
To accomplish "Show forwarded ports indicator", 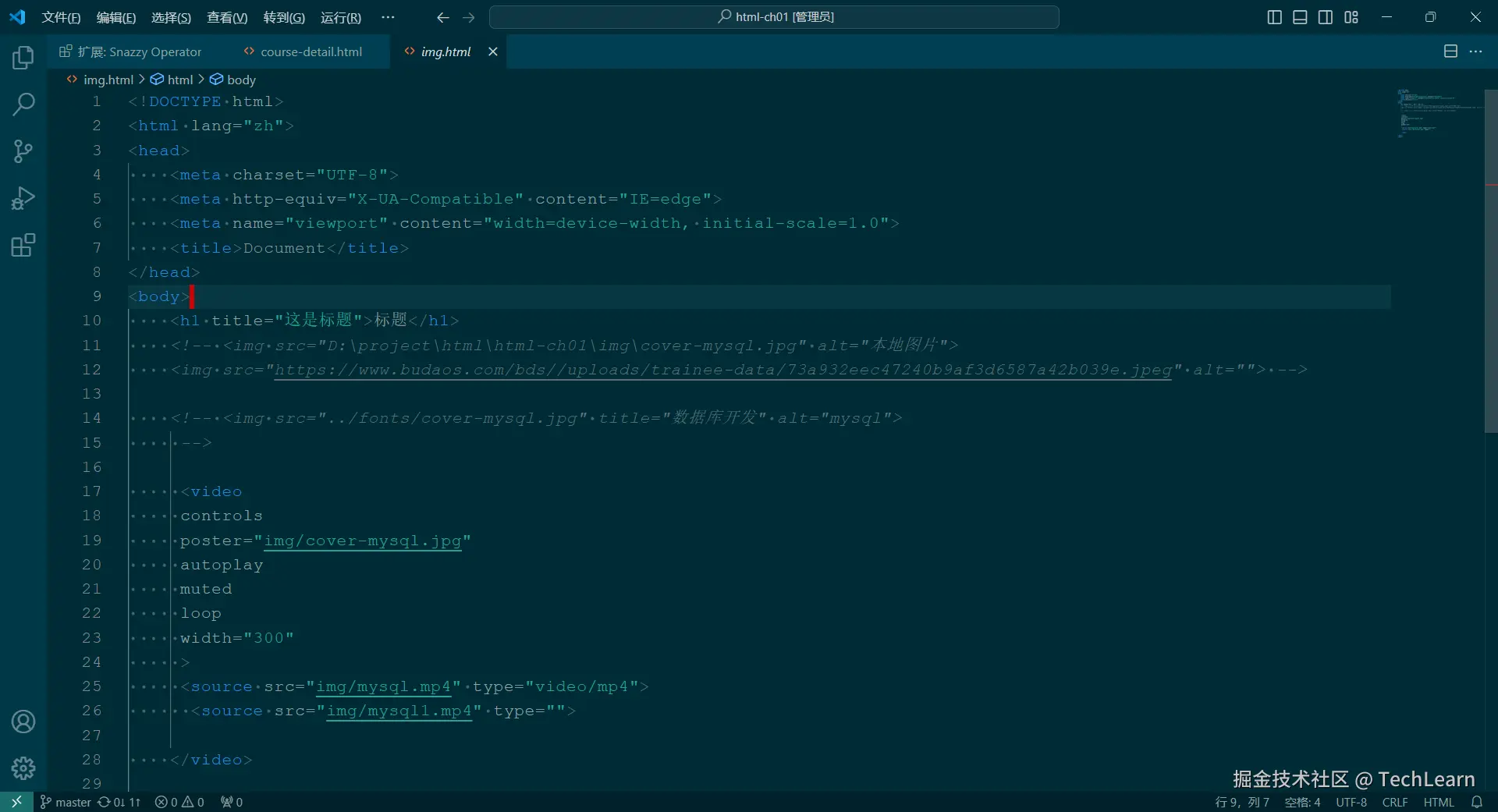I will pyautogui.click(x=232, y=802).
